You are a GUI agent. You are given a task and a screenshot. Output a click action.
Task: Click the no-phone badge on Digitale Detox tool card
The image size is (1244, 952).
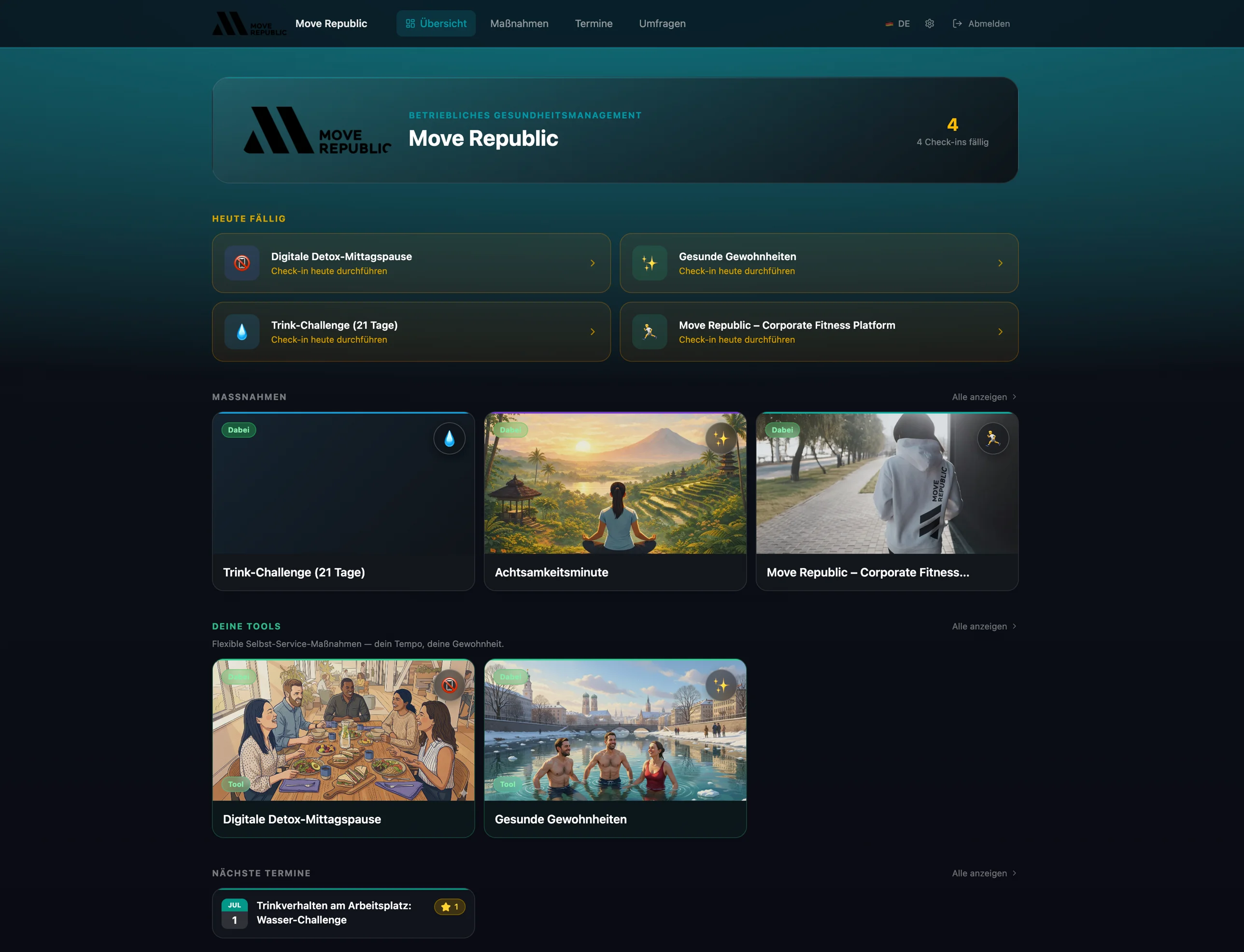point(450,686)
